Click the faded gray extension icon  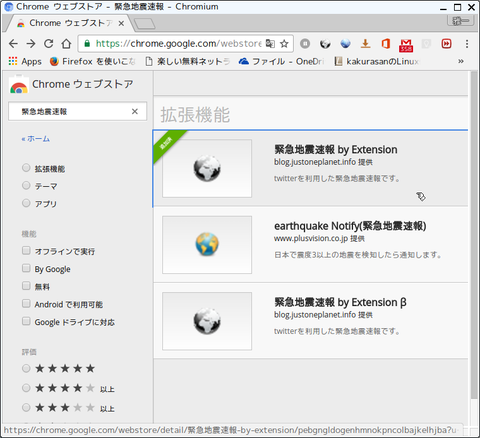[x=426, y=44]
